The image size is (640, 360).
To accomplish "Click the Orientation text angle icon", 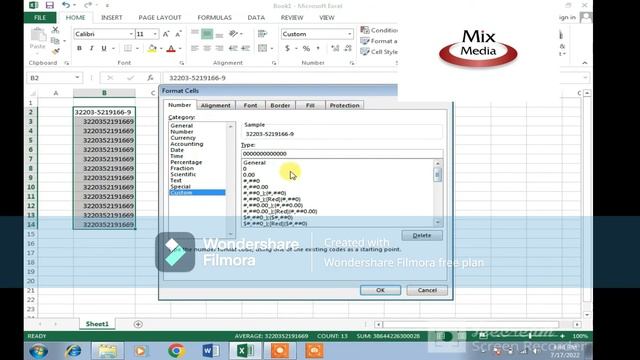I will [x=233, y=34].
